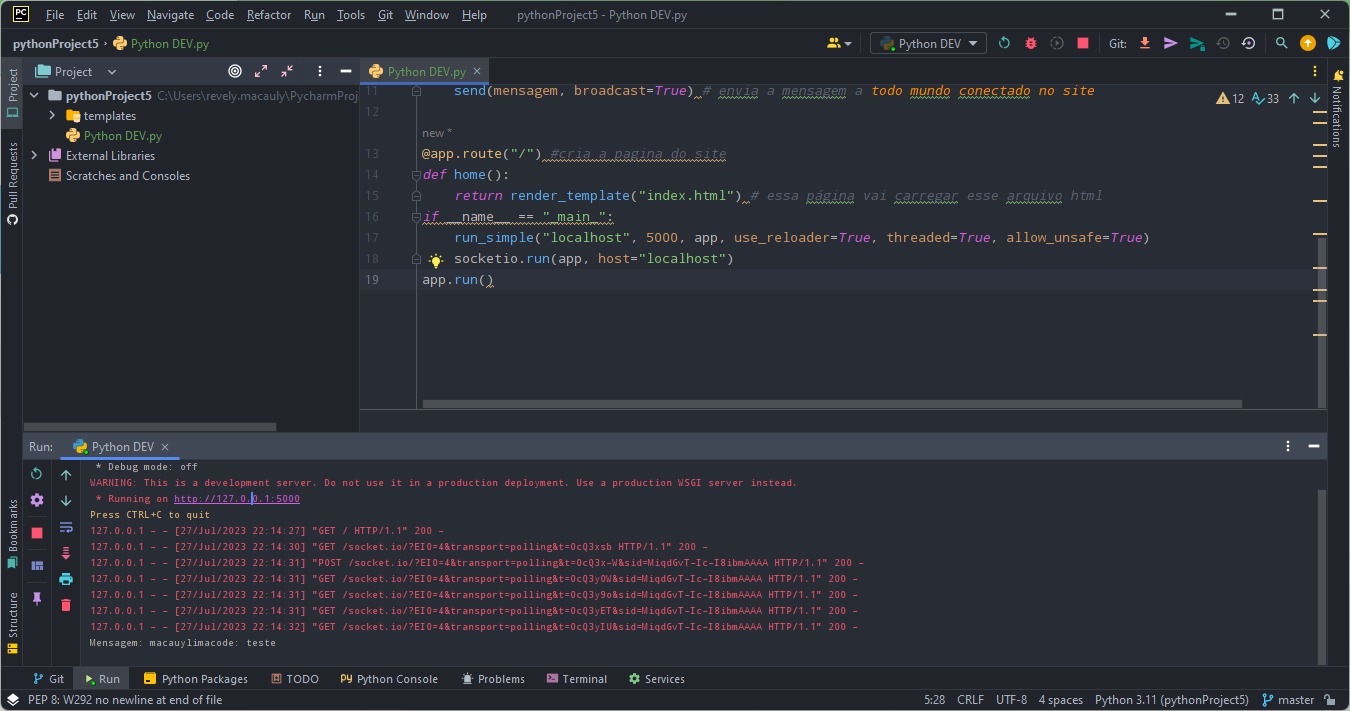
Task: Clear the Run console output
Action: pos(65,604)
